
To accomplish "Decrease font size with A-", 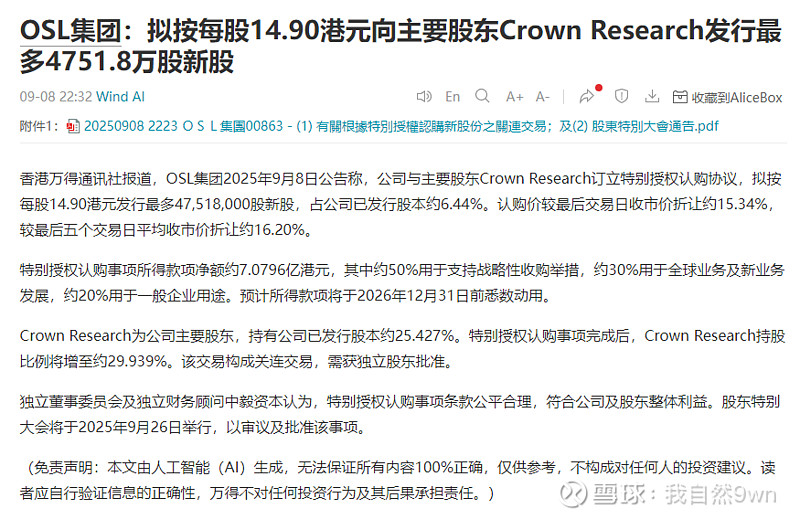I will [543, 96].
